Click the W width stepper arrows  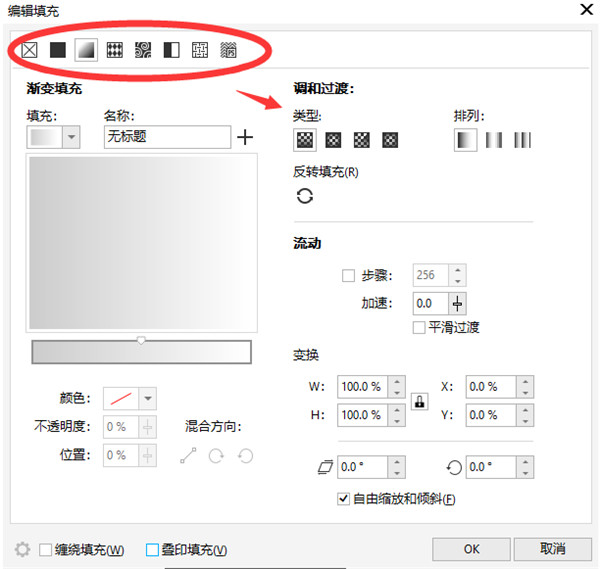[x=397, y=387]
